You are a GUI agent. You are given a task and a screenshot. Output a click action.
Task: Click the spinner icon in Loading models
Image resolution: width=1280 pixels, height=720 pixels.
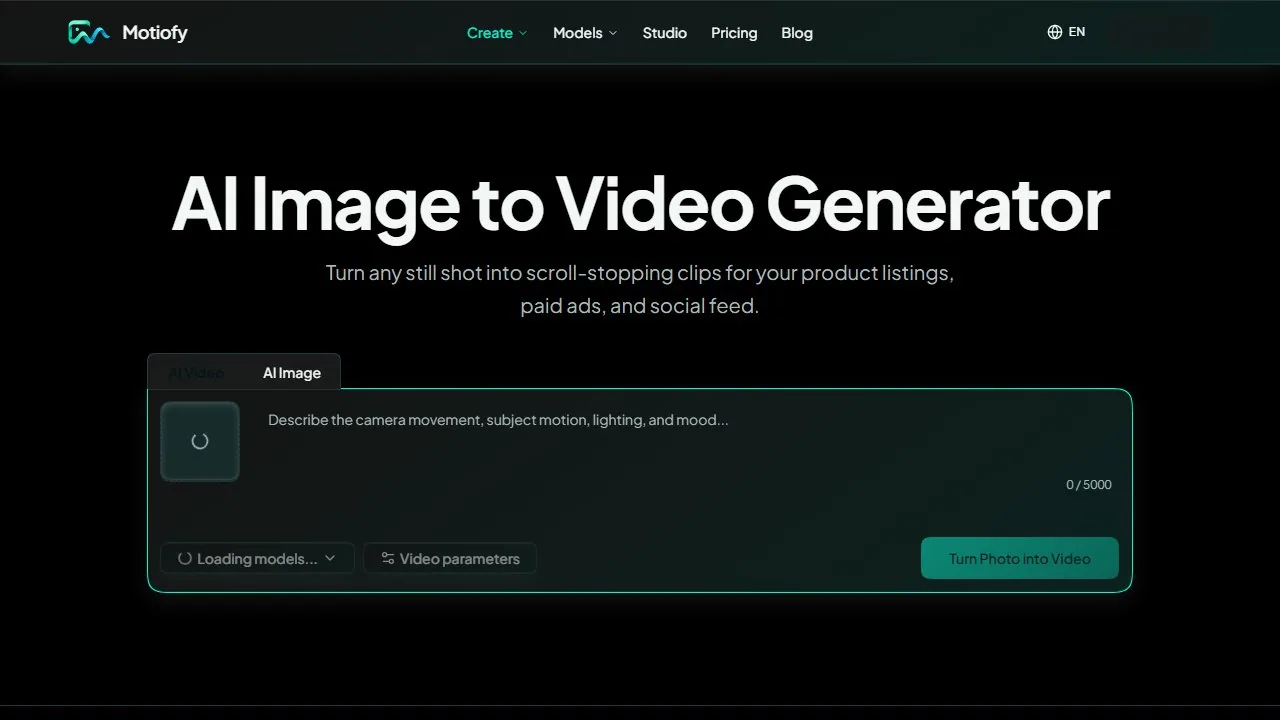click(185, 558)
